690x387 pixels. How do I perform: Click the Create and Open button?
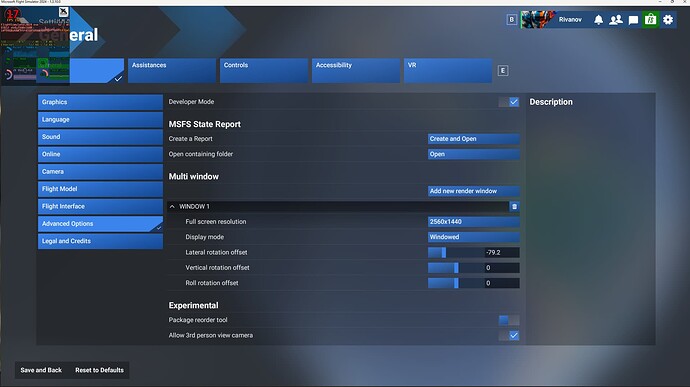coord(473,139)
